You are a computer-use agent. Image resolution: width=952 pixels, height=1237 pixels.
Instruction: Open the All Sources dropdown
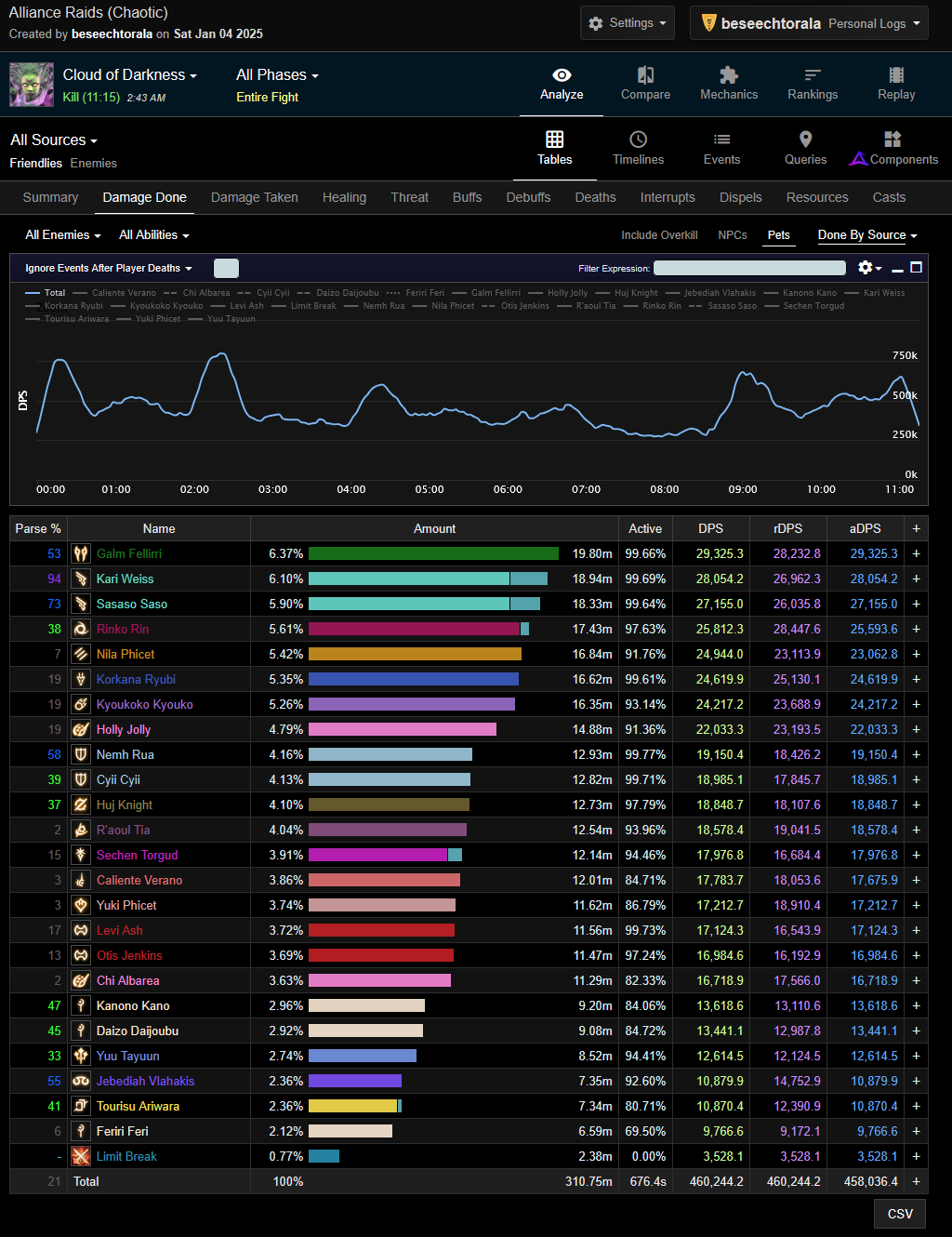54,140
